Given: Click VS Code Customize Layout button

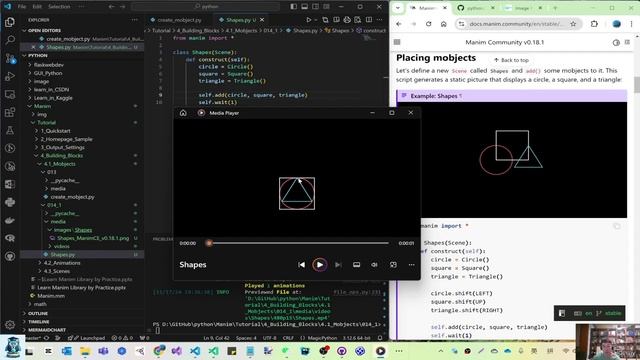Looking at the screenshot, I should (x=327, y=7).
